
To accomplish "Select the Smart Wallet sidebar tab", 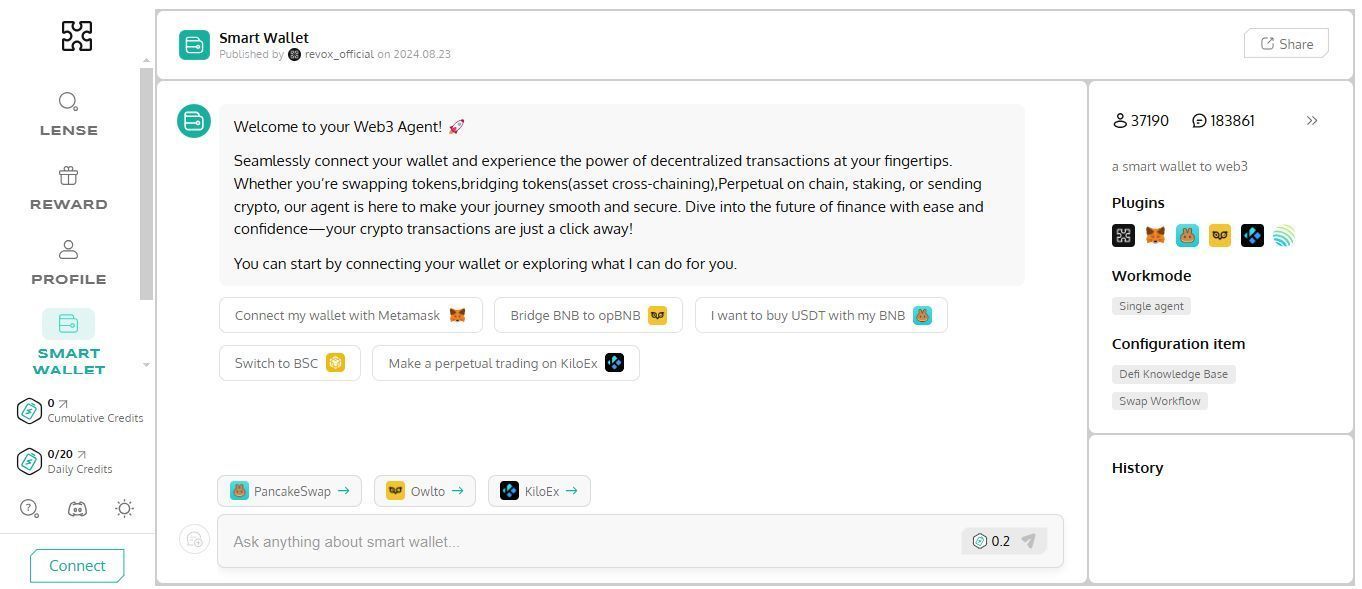I will pos(68,341).
